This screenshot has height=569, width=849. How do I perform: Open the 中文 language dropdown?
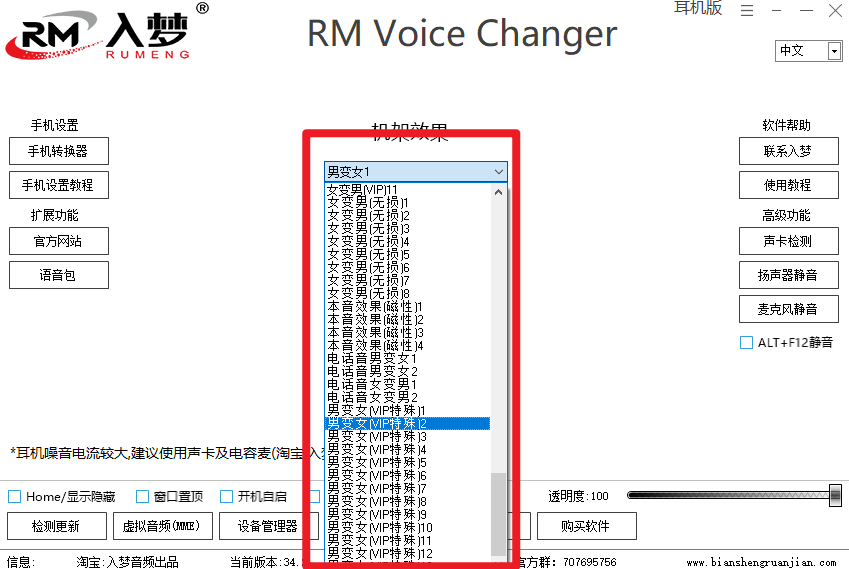(808, 51)
